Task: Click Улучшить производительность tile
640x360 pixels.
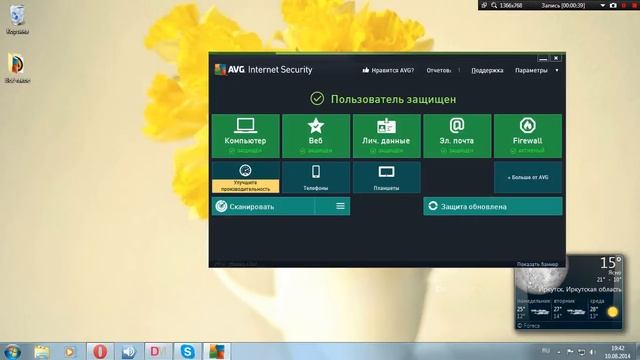Action: click(246, 178)
